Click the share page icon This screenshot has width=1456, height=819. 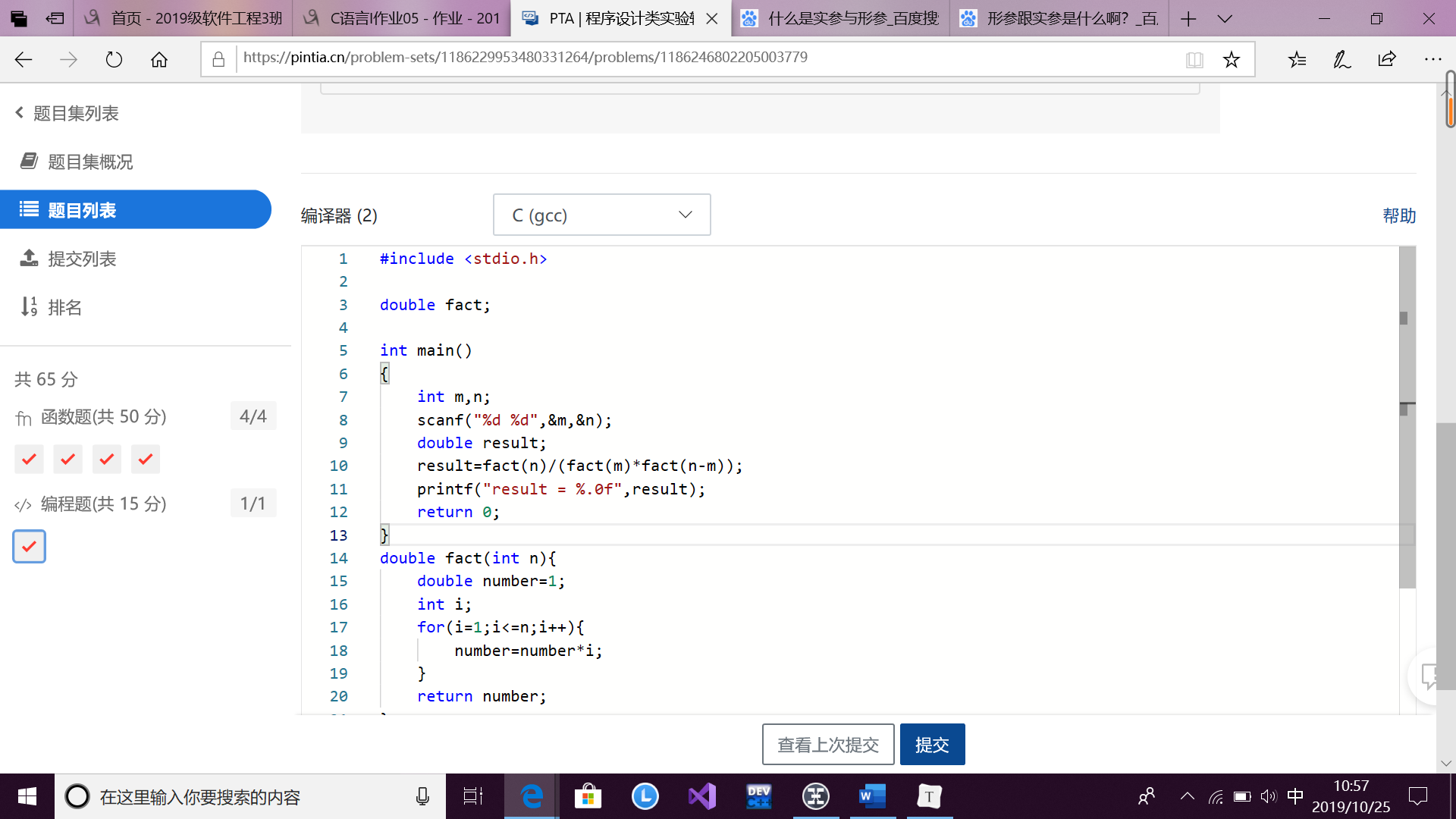coord(1387,59)
